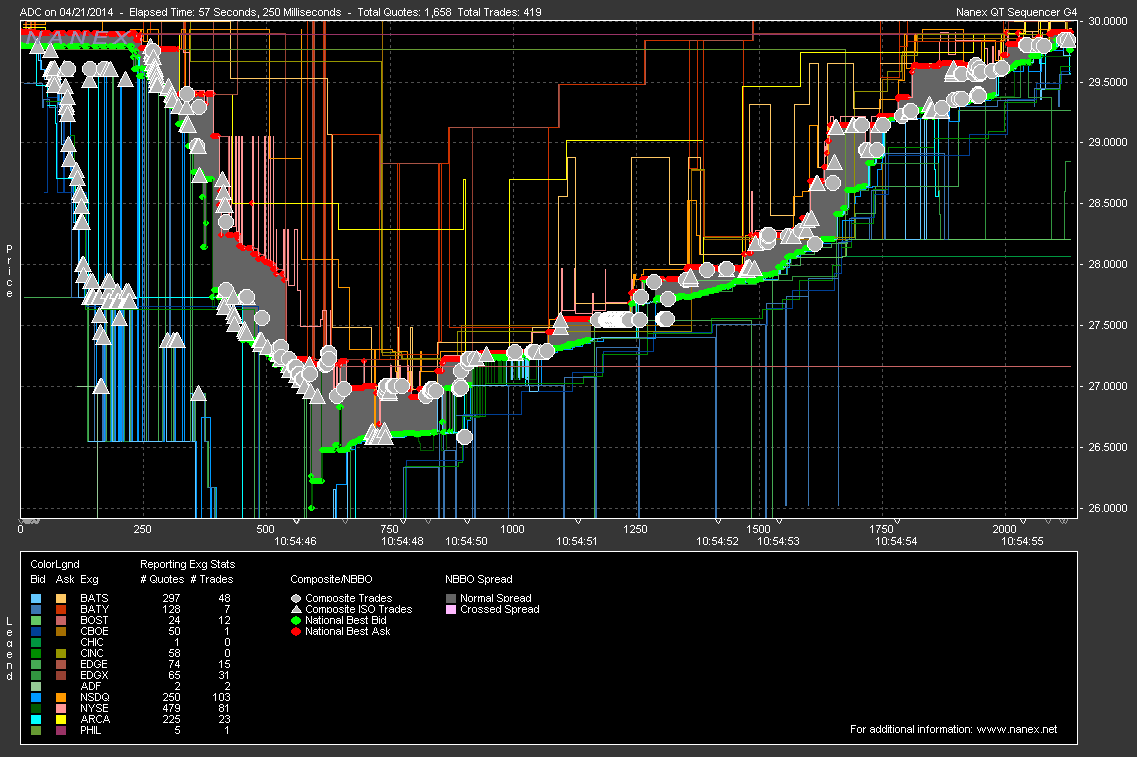Click the 'ColorLgnd' heading
This screenshot has width=1137, height=757.
coord(55,564)
